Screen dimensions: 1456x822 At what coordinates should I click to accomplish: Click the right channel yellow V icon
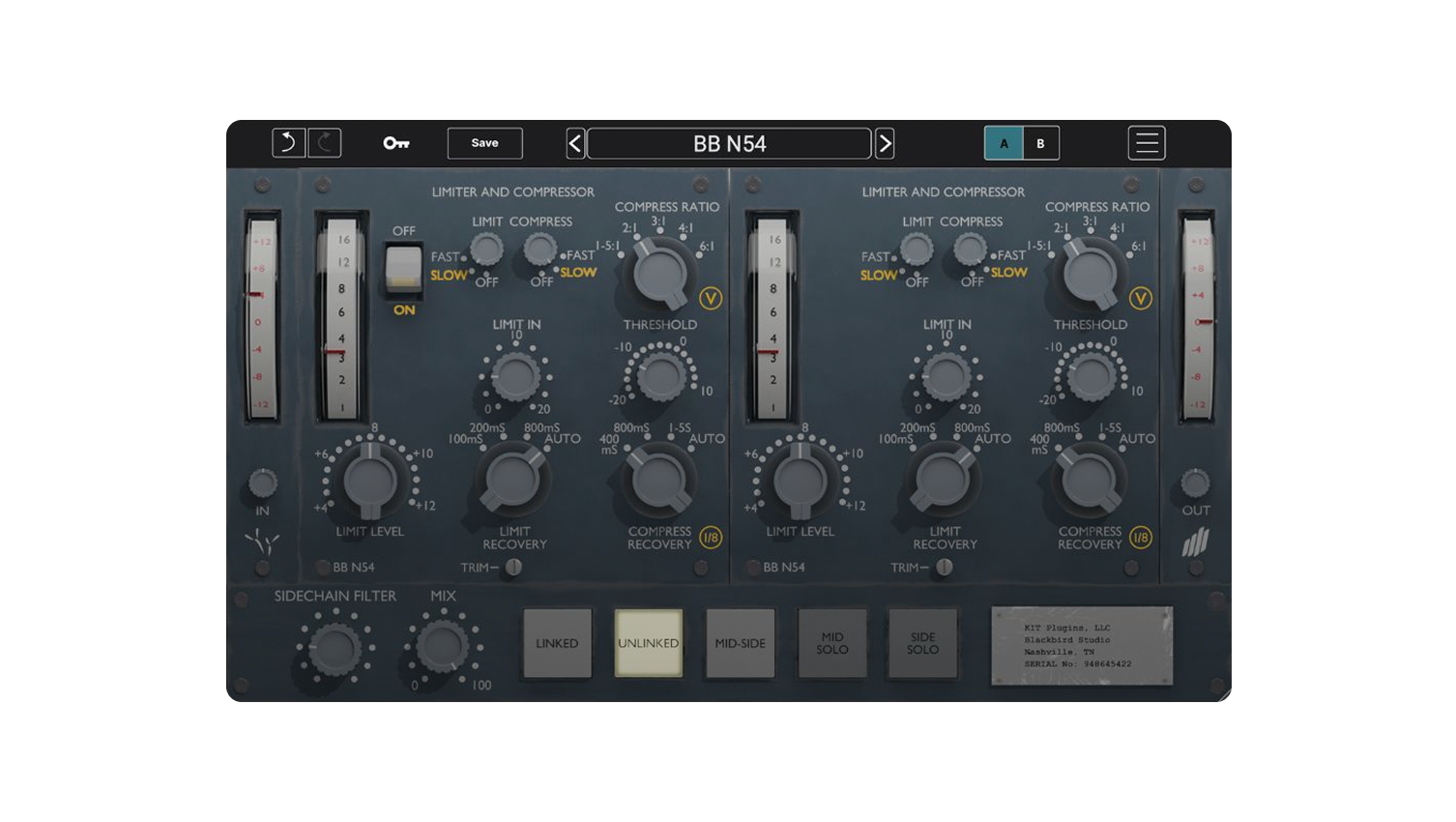1141,299
